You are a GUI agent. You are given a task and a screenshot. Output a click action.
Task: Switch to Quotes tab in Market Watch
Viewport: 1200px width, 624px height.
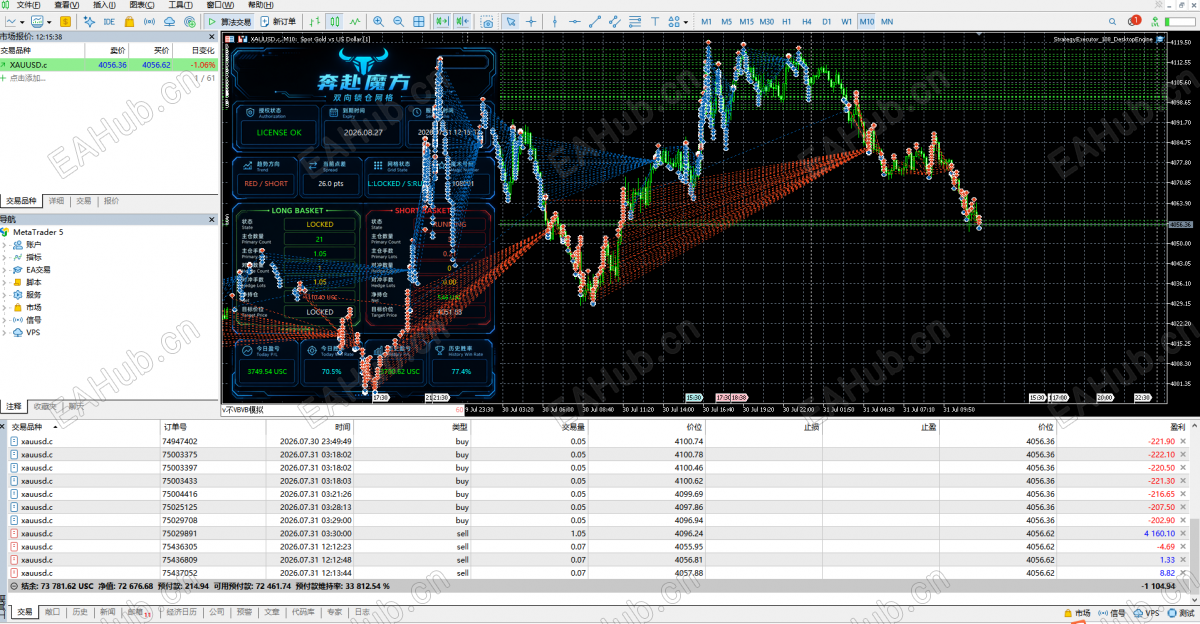pyautogui.click(x=111, y=201)
